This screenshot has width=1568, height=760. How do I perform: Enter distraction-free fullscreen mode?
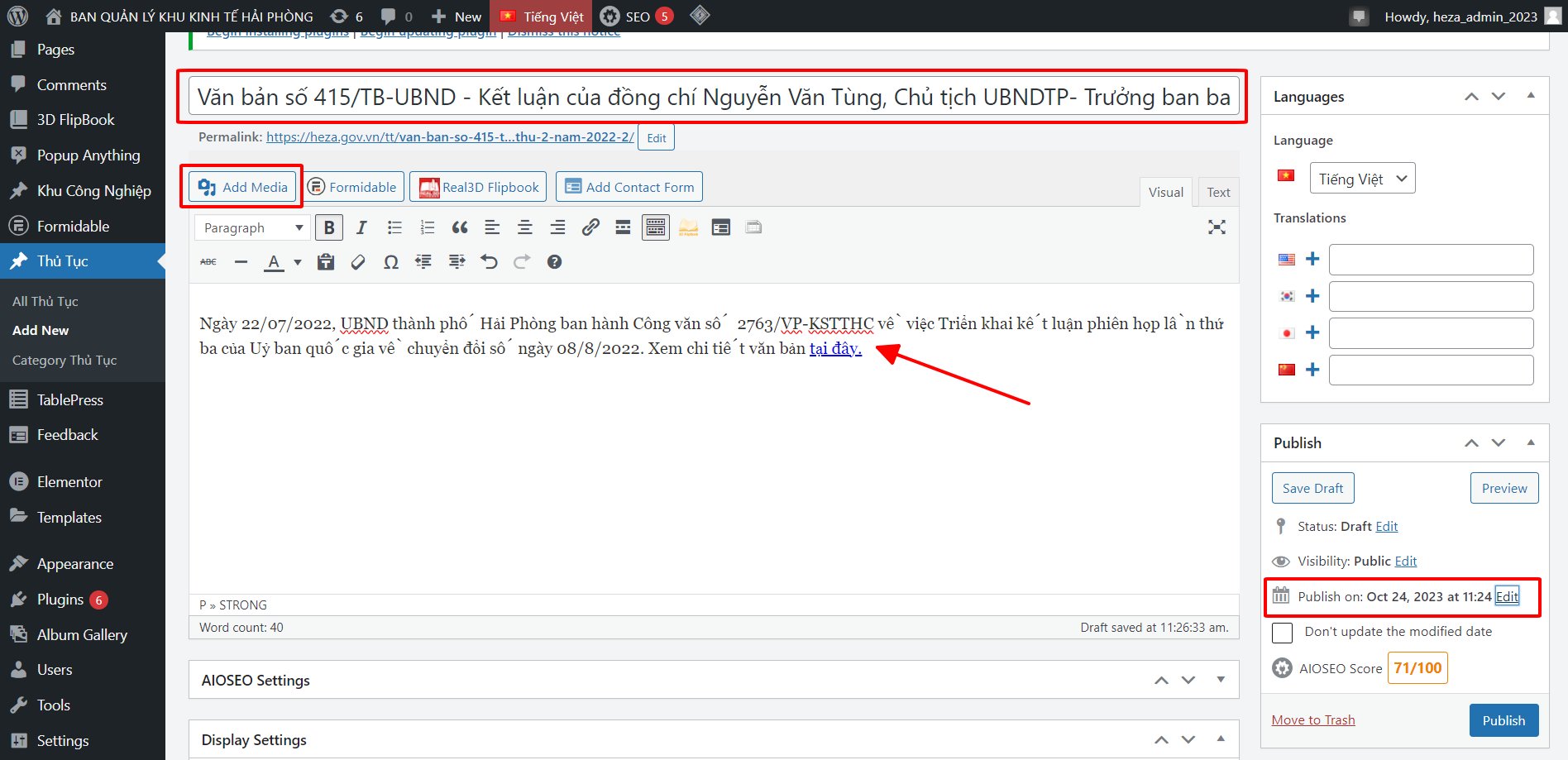click(x=1216, y=227)
